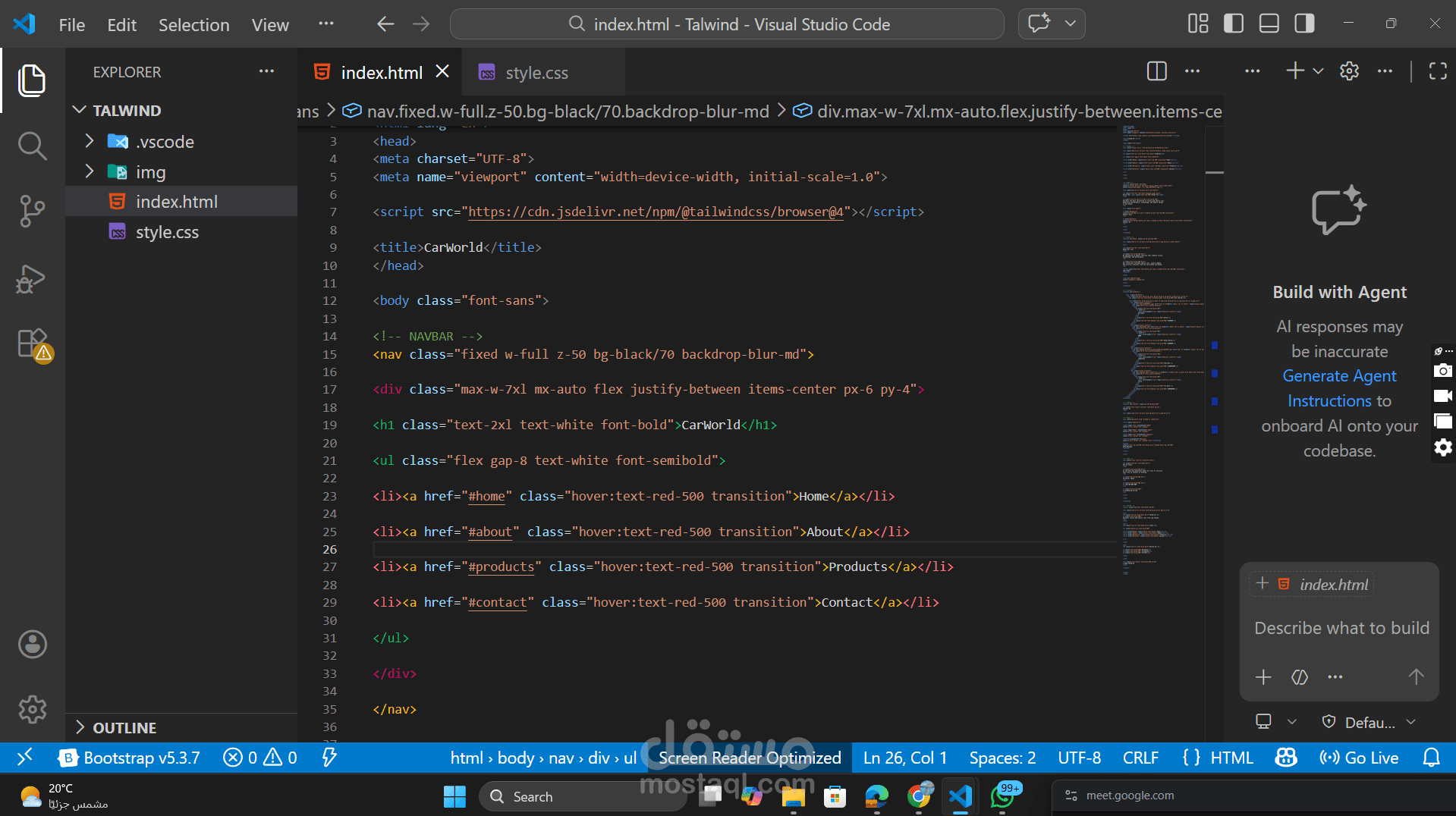
Task: Close the index.html tab
Action: (x=442, y=71)
